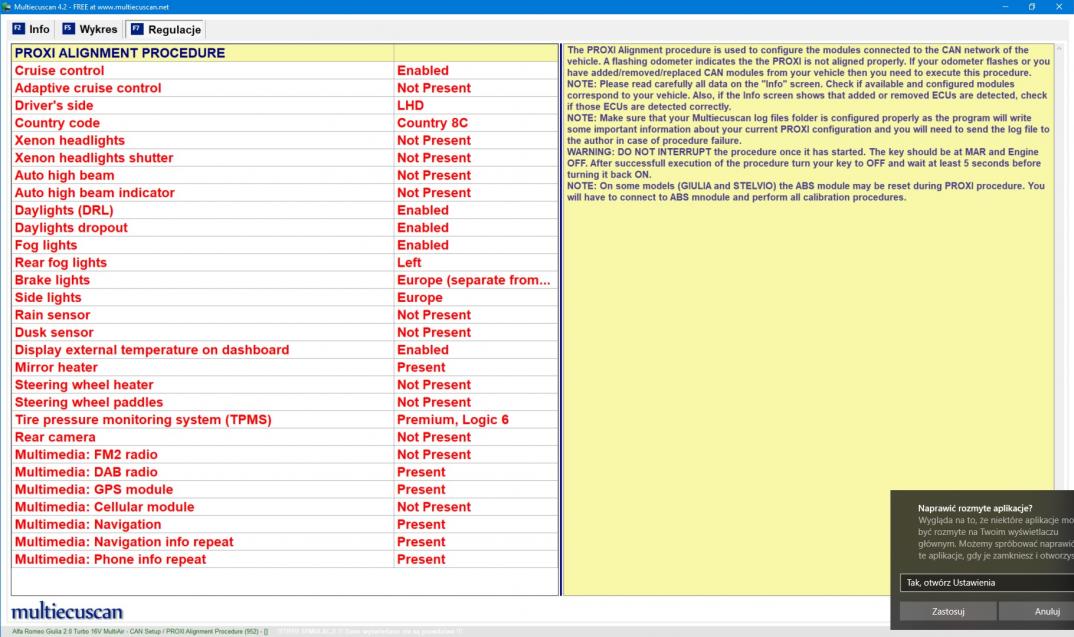Screen dimensions: 1074x637
Task: Select the Steering wheel heater row
Action: point(285,385)
